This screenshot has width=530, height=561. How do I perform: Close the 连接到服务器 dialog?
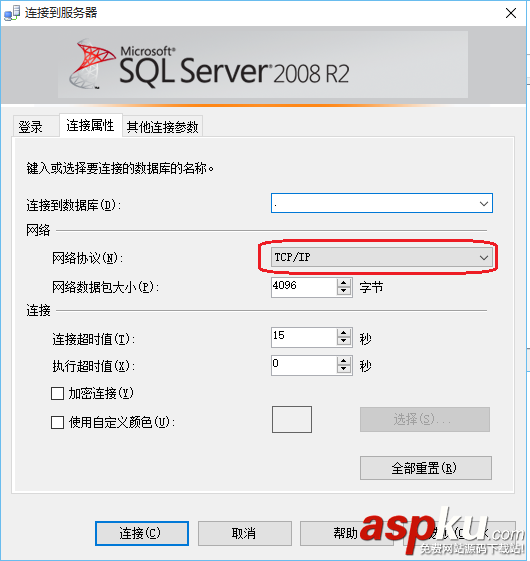click(x=511, y=13)
